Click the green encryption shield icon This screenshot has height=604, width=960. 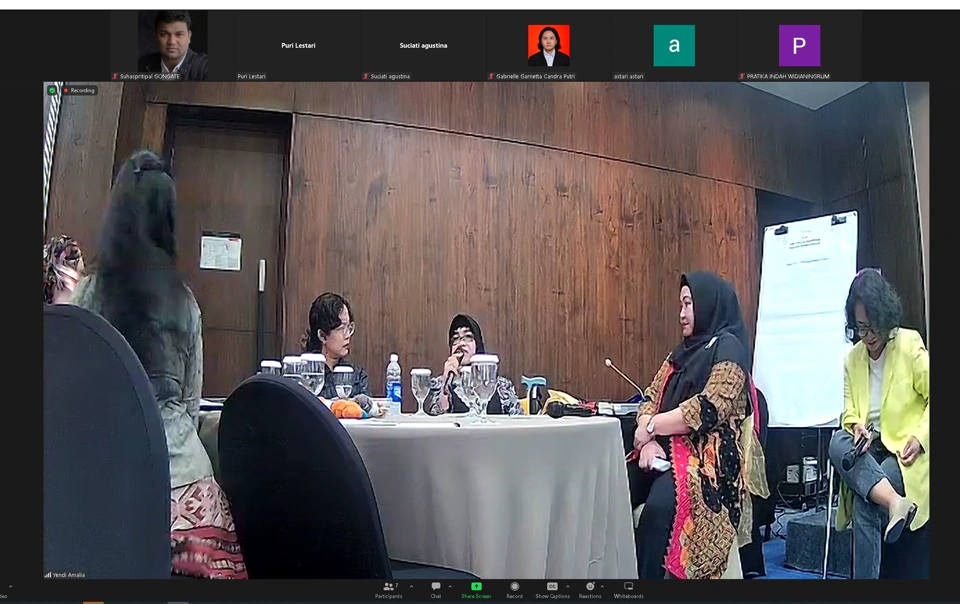[52, 90]
